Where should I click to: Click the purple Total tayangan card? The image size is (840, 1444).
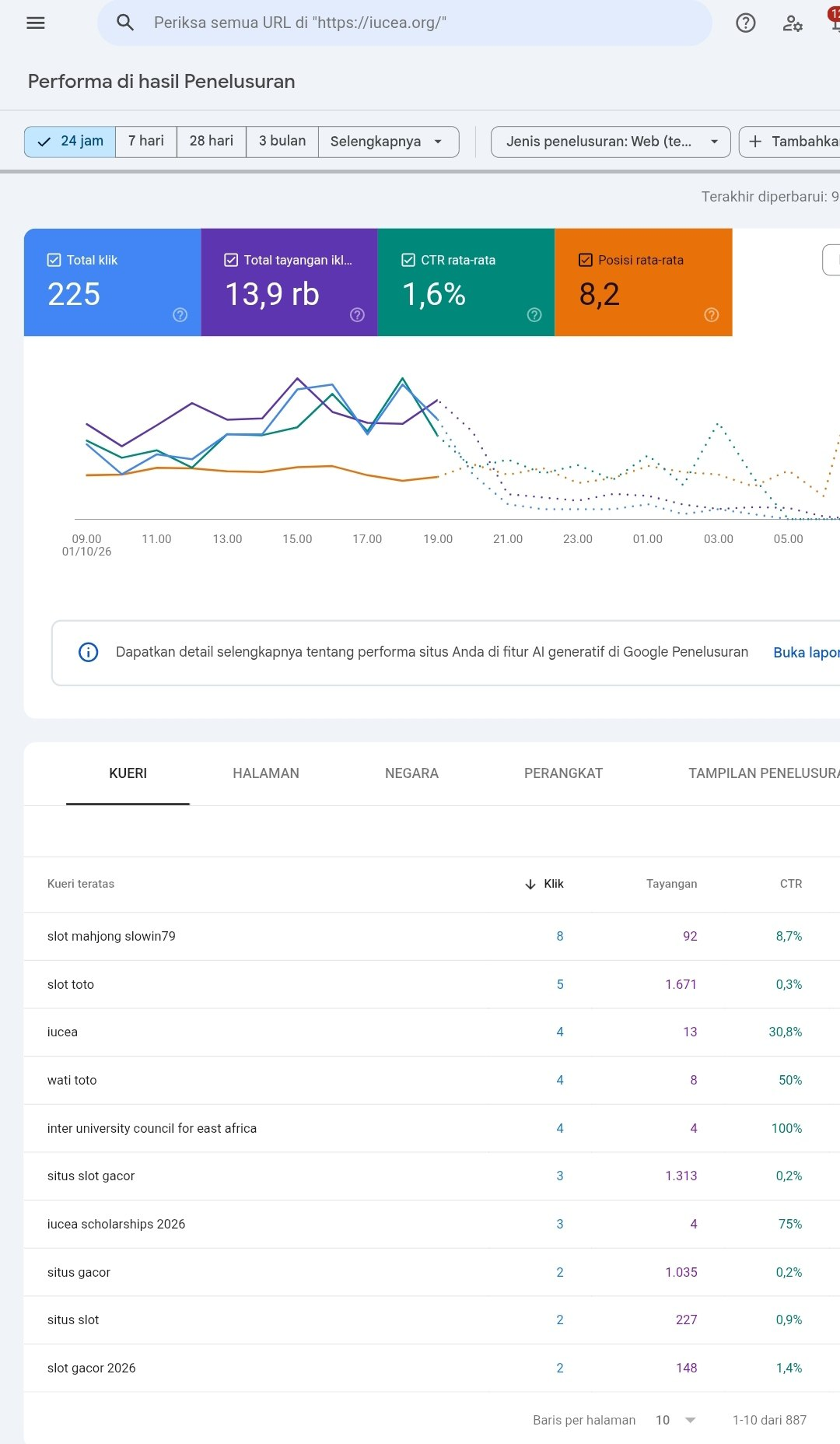point(289,282)
